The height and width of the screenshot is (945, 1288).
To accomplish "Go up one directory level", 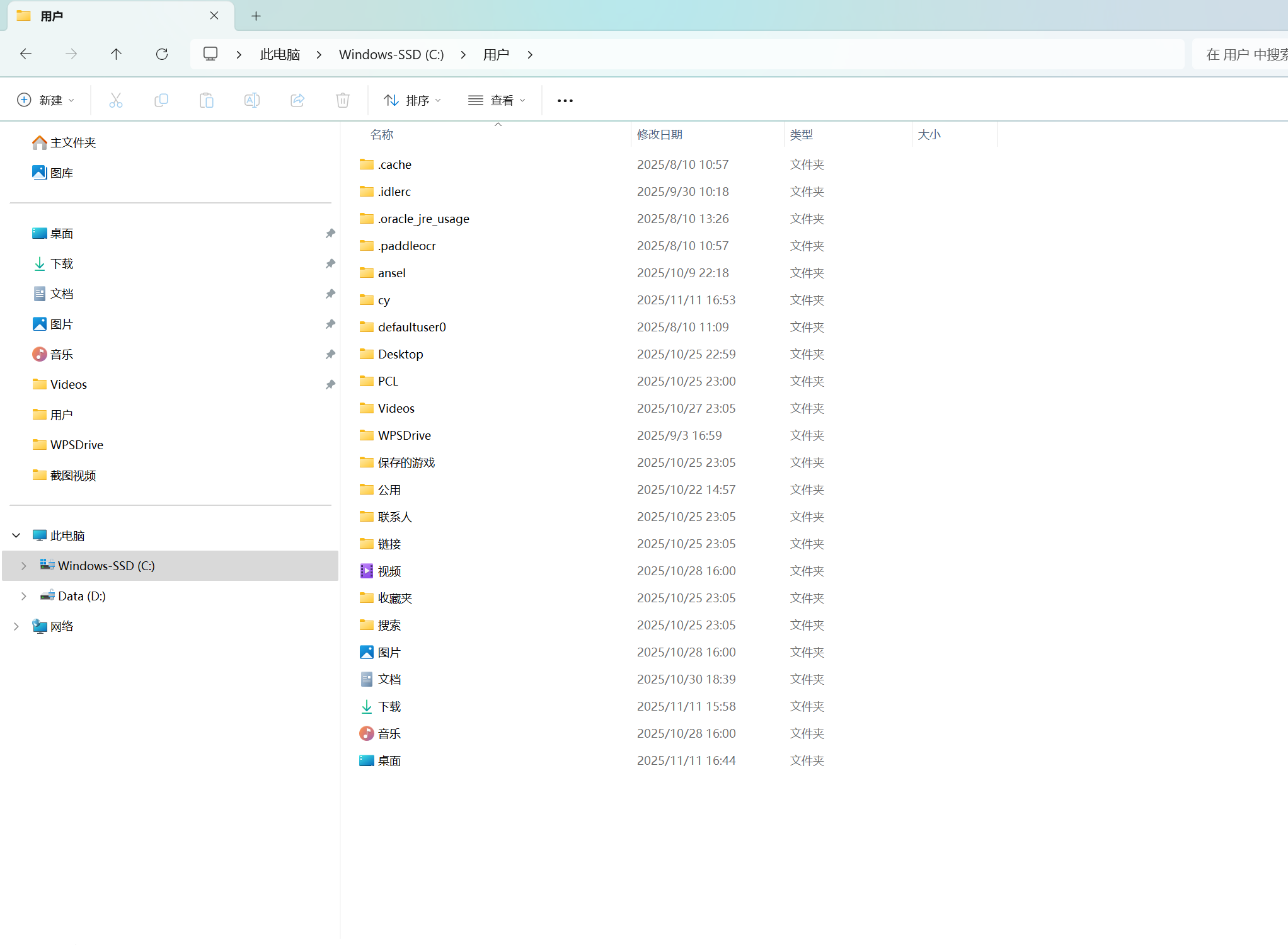I will point(116,54).
